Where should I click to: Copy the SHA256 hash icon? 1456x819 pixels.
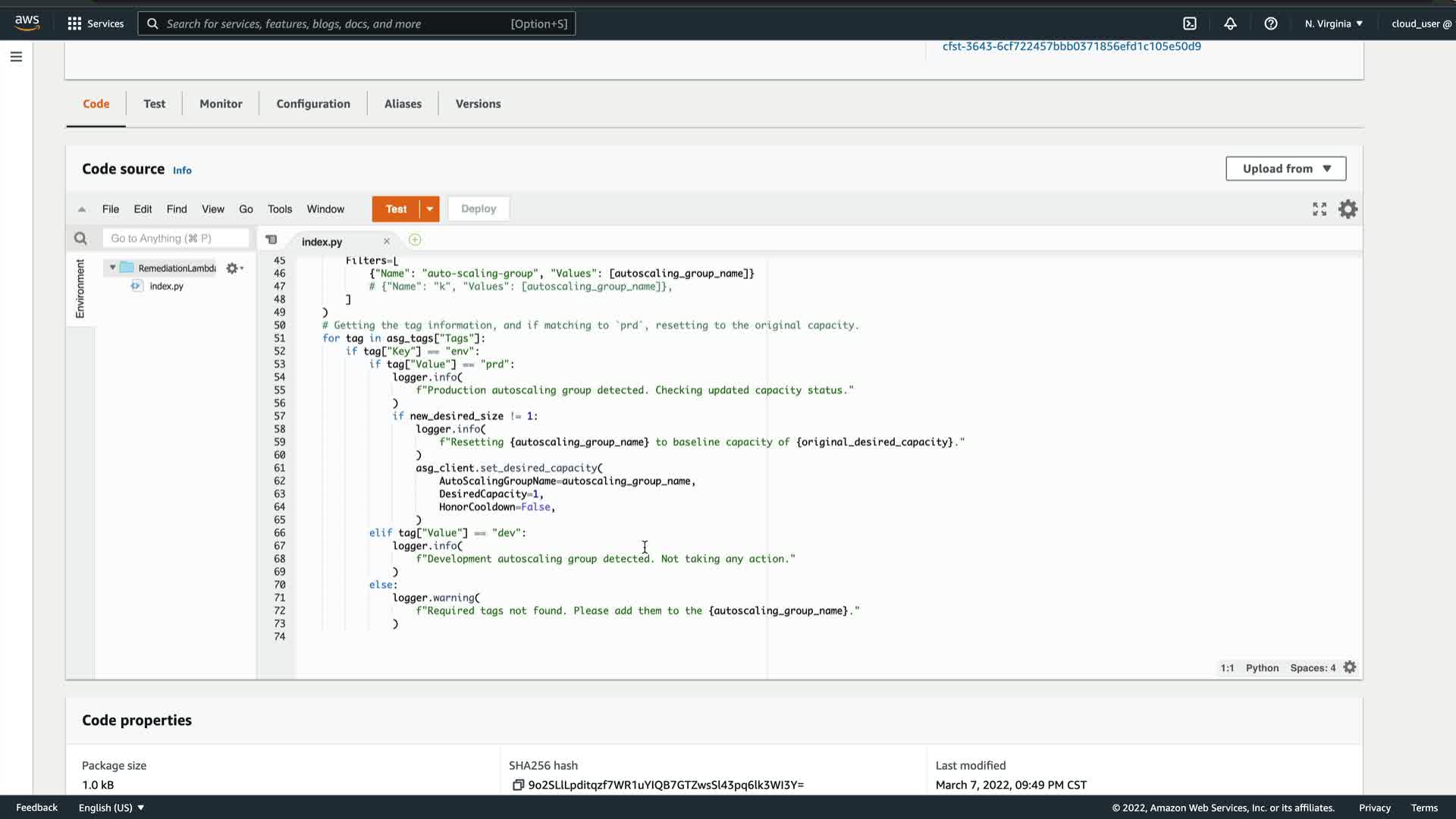tap(518, 785)
